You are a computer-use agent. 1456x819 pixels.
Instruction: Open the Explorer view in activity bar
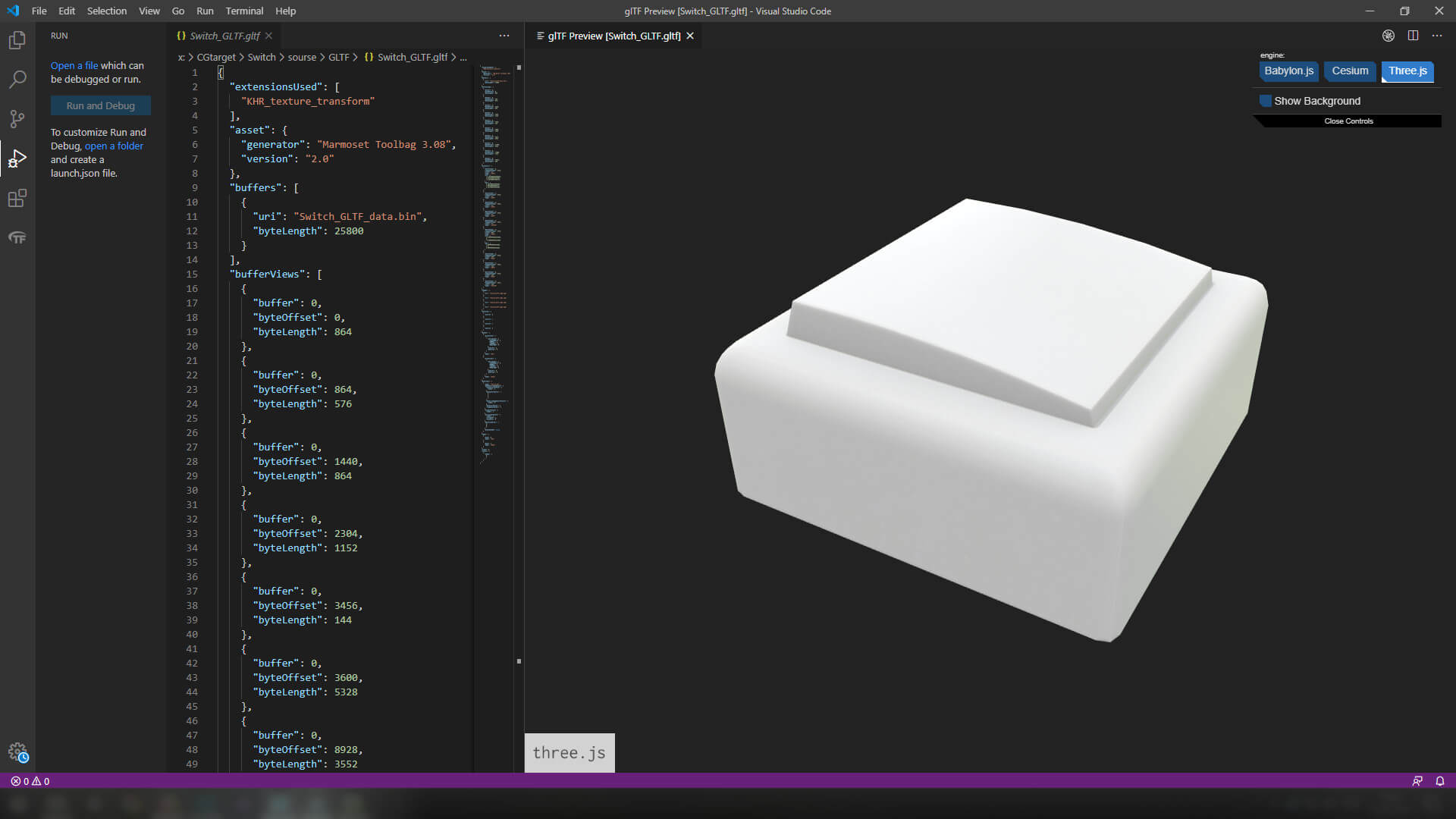(x=17, y=40)
